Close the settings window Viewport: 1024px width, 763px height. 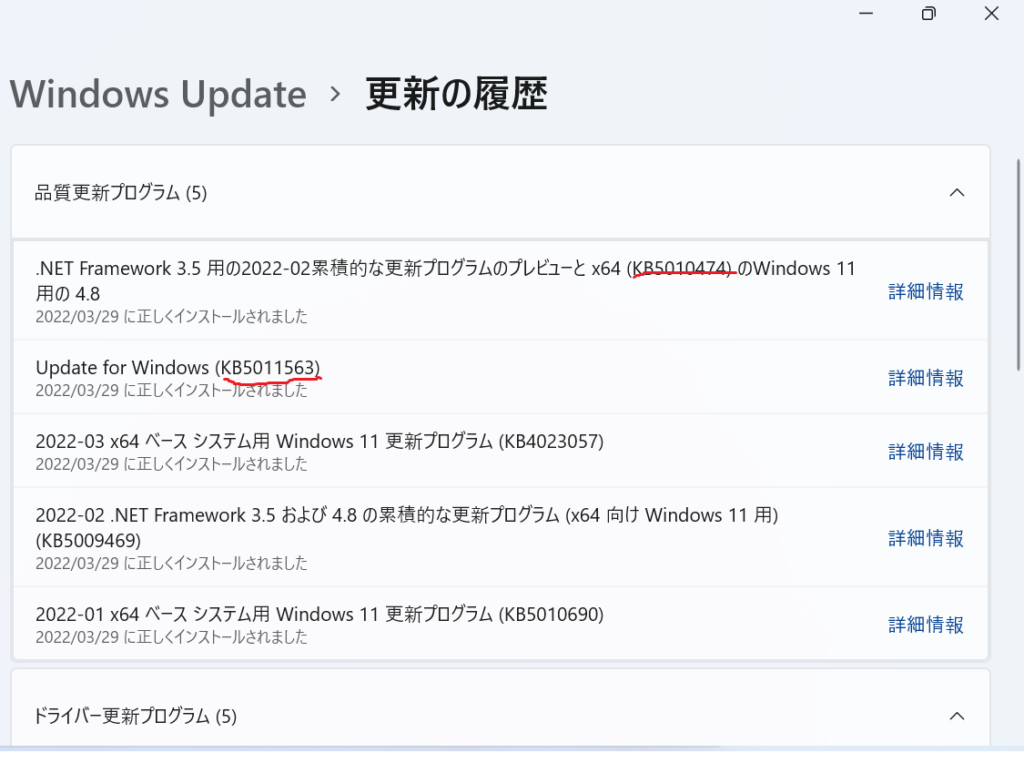(x=991, y=13)
